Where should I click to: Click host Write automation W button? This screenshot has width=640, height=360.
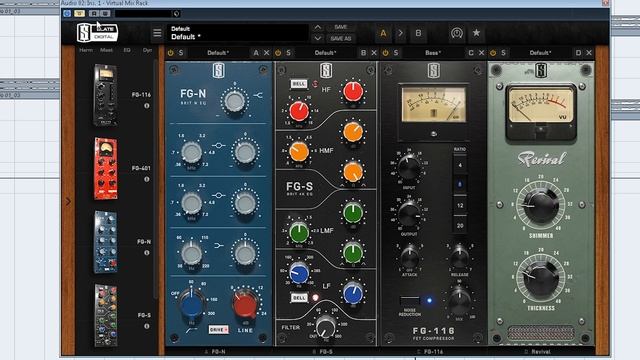click(x=105, y=13)
